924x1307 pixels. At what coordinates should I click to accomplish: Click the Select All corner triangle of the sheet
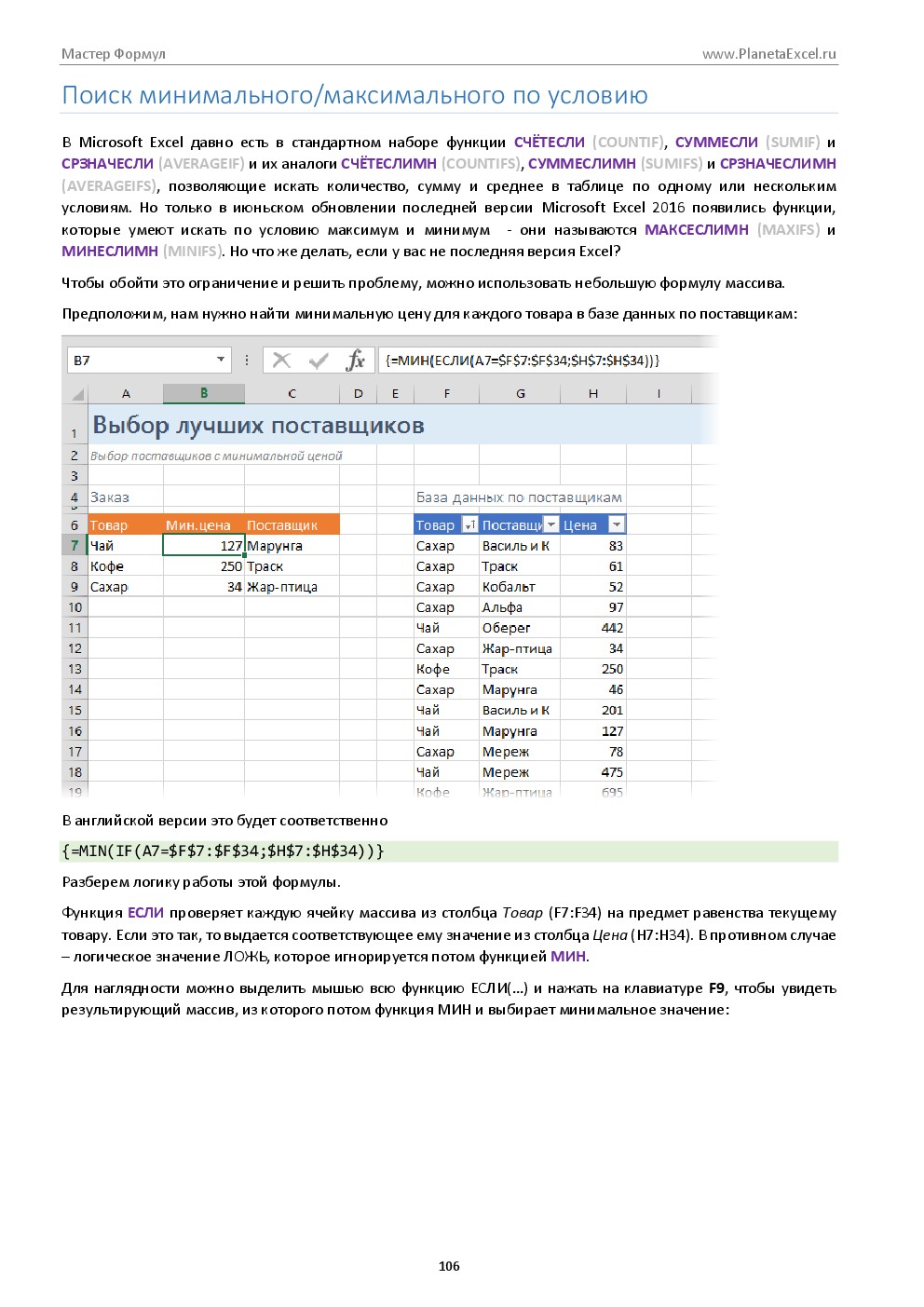[x=77, y=394]
